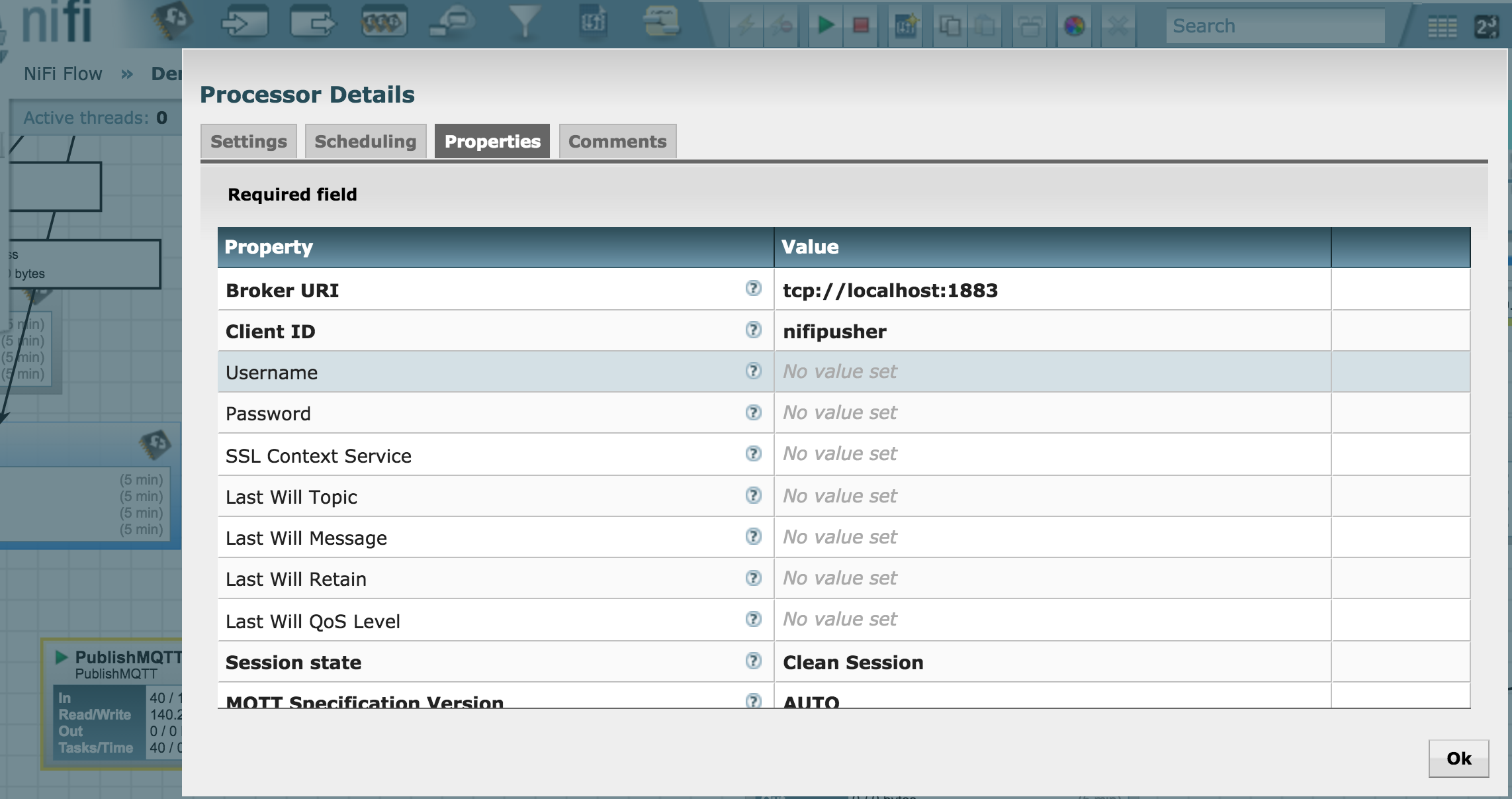
Task: Select the Username property row value
Action: point(1051,371)
